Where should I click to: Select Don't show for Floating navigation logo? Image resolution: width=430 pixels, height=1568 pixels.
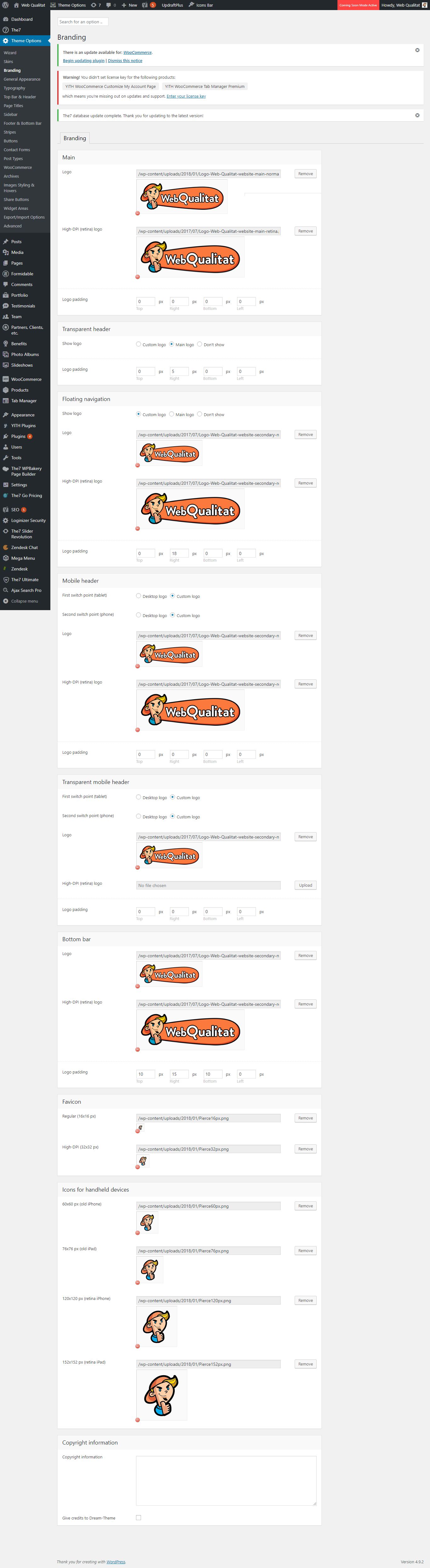click(200, 414)
